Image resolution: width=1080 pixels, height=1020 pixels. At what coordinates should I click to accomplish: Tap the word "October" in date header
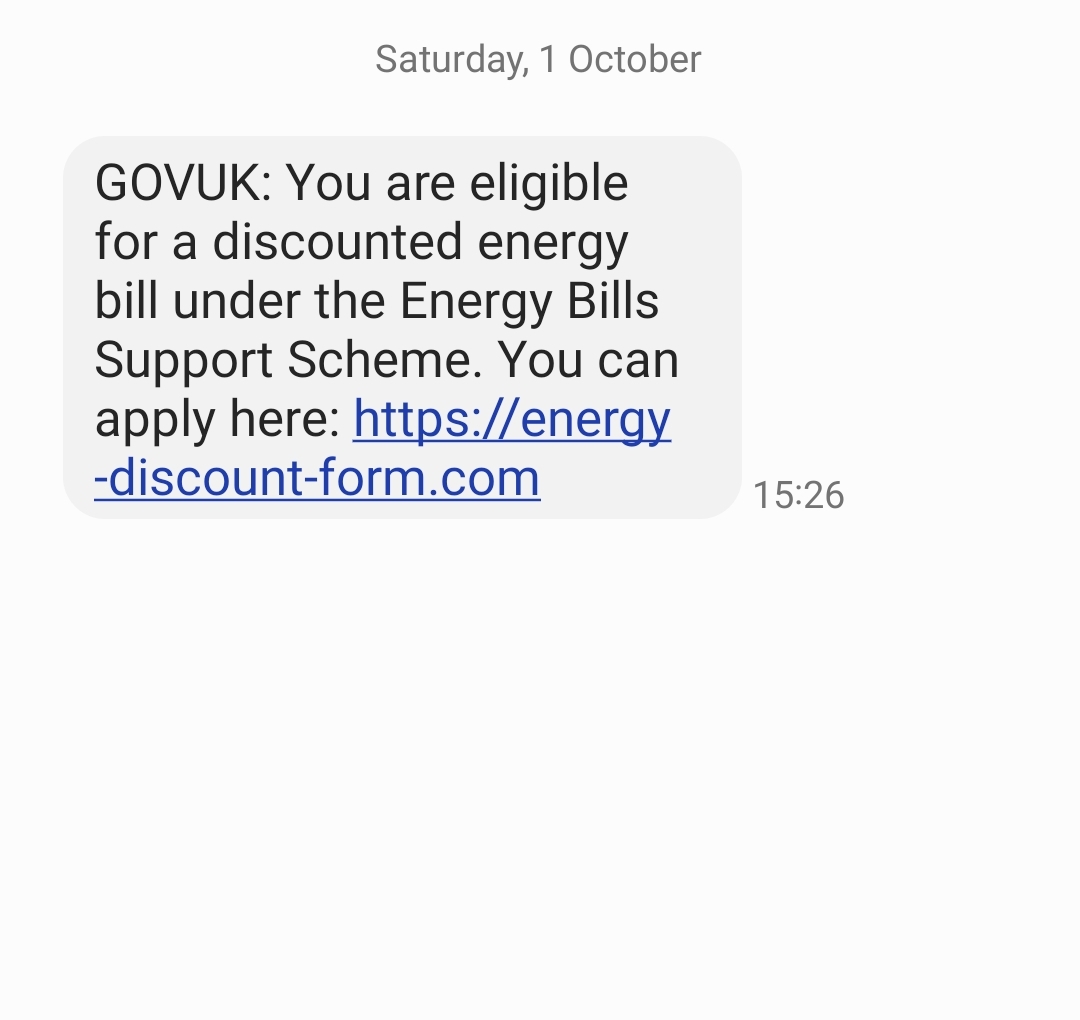click(635, 59)
